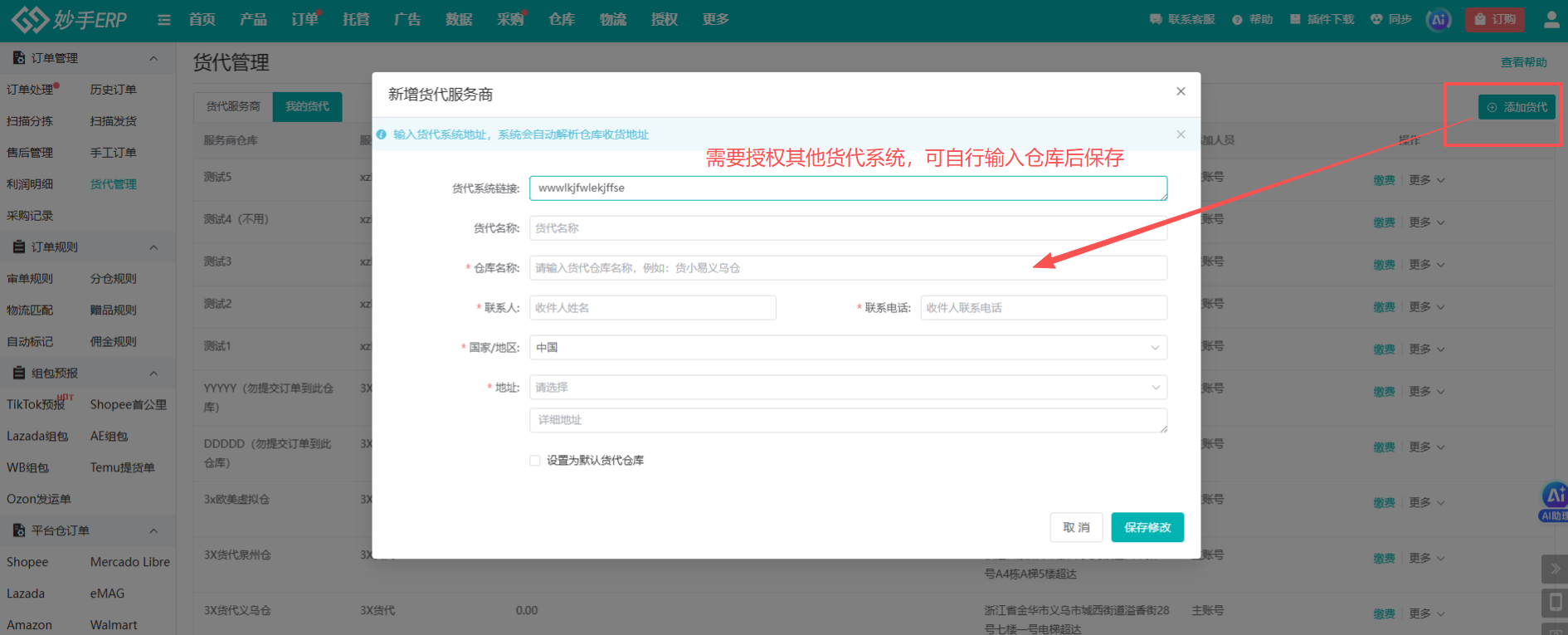Screen dimensions: 1568x635
Task: Expand 更多 dropdown in the 测试5 row
Action: point(1427,180)
